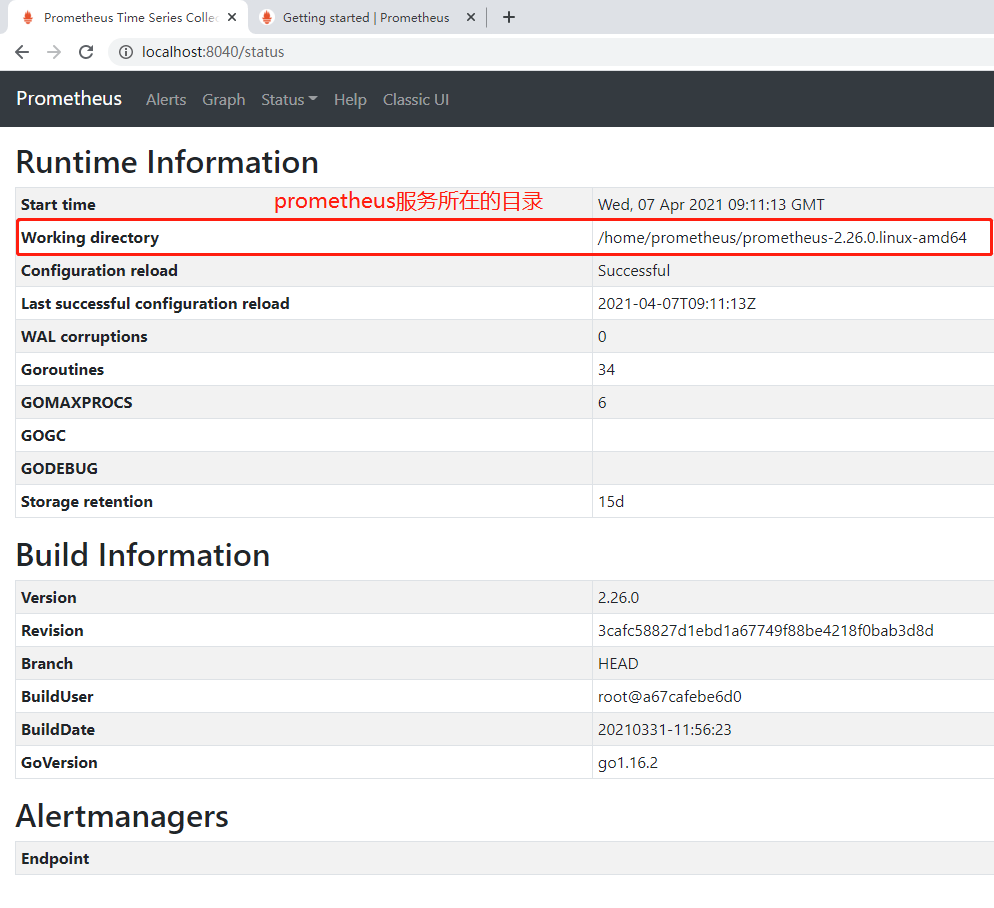Click the GoVersion value 'go1.16.2'
The width and height of the screenshot is (994, 908).
tap(628, 763)
